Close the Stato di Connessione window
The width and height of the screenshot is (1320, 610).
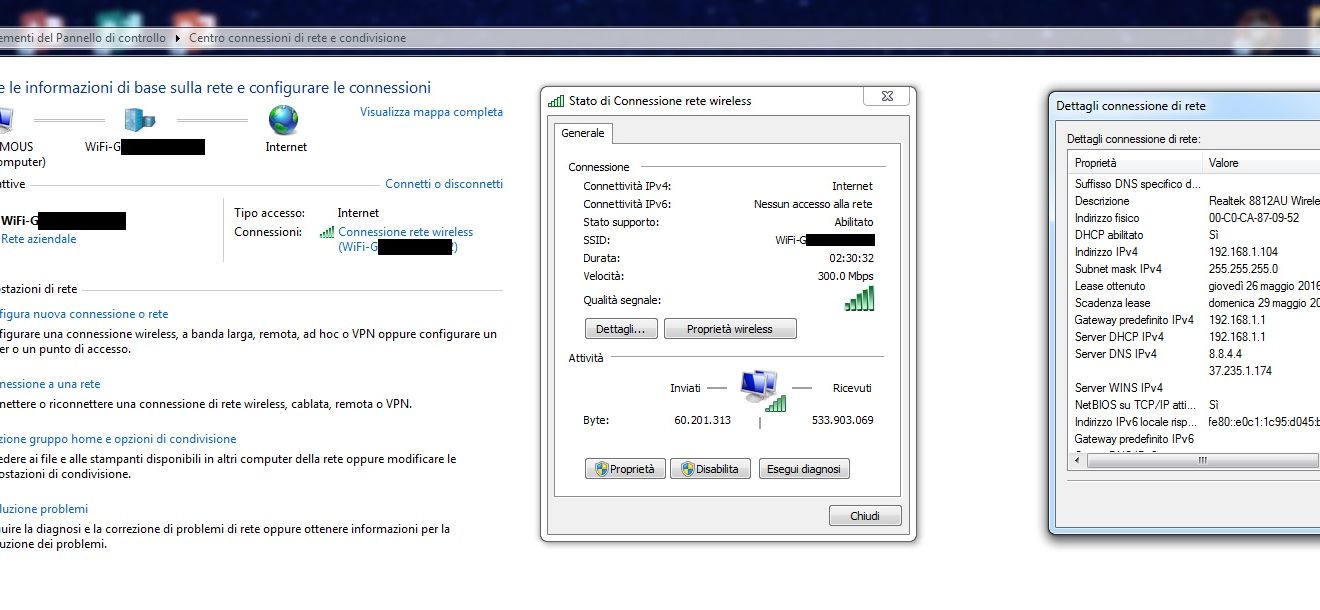point(887,97)
